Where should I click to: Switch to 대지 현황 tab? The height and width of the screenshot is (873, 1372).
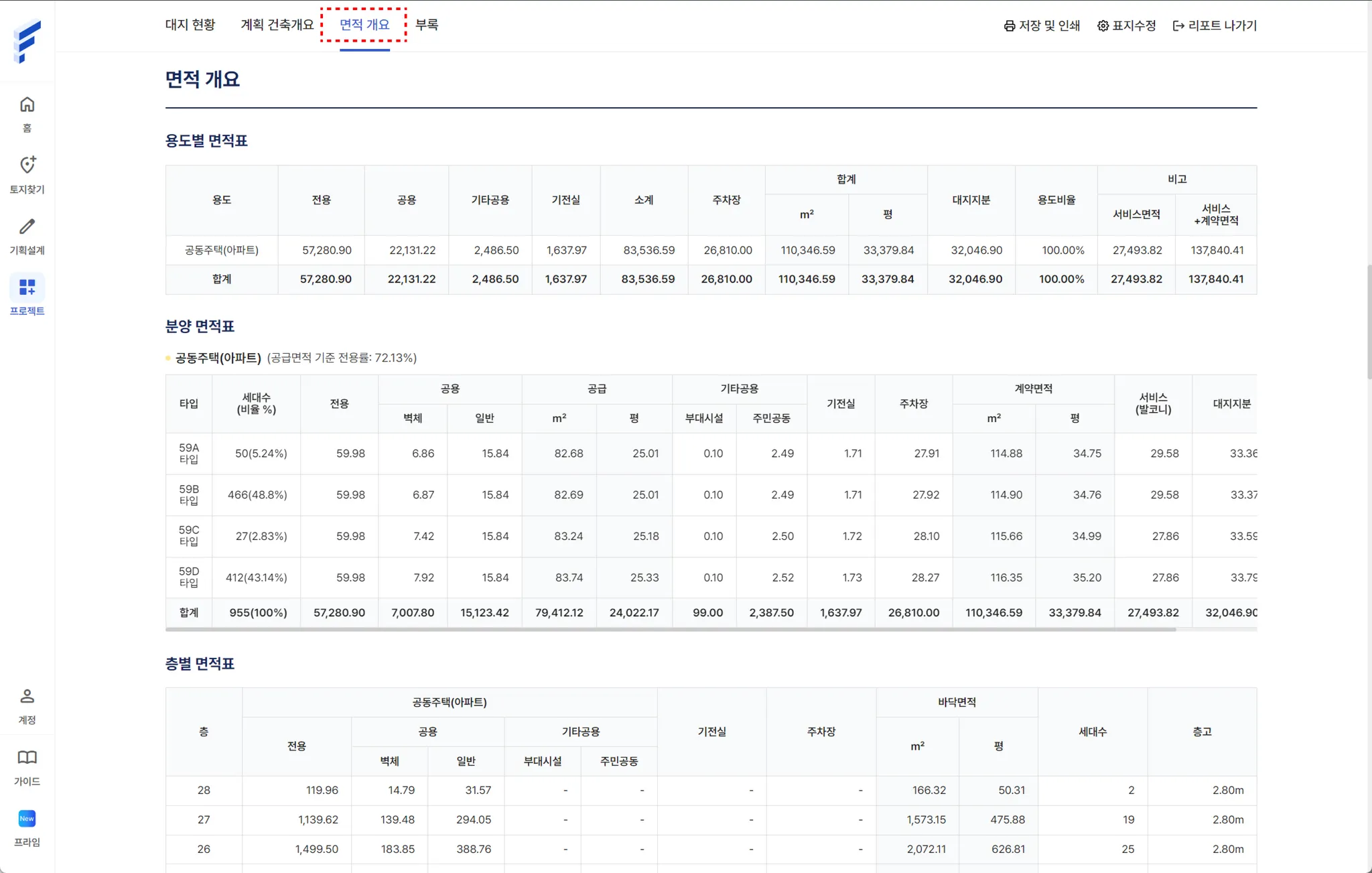coord(190,25)
